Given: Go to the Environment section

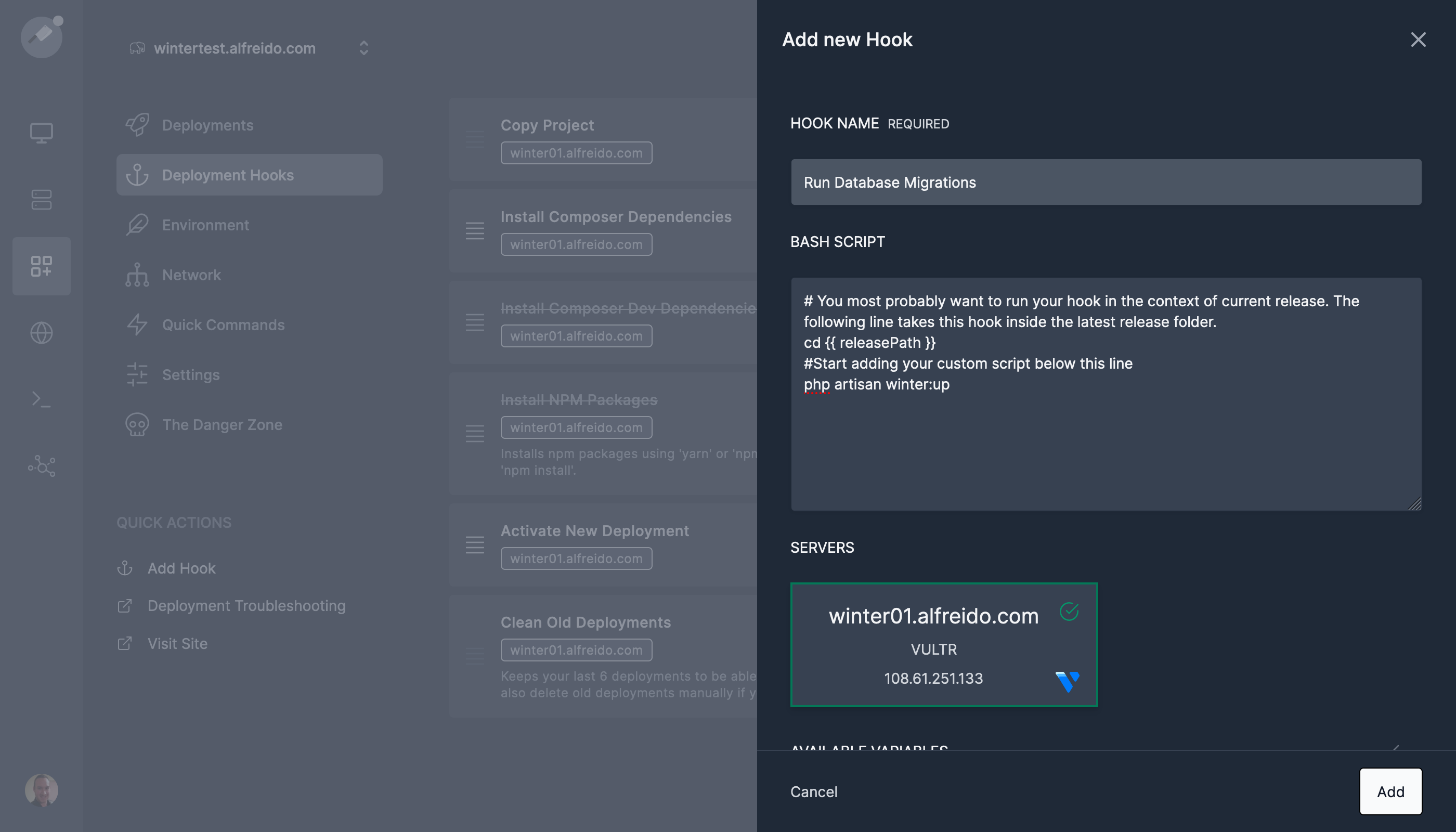Looking at the screenshot, I should [205, 225].
